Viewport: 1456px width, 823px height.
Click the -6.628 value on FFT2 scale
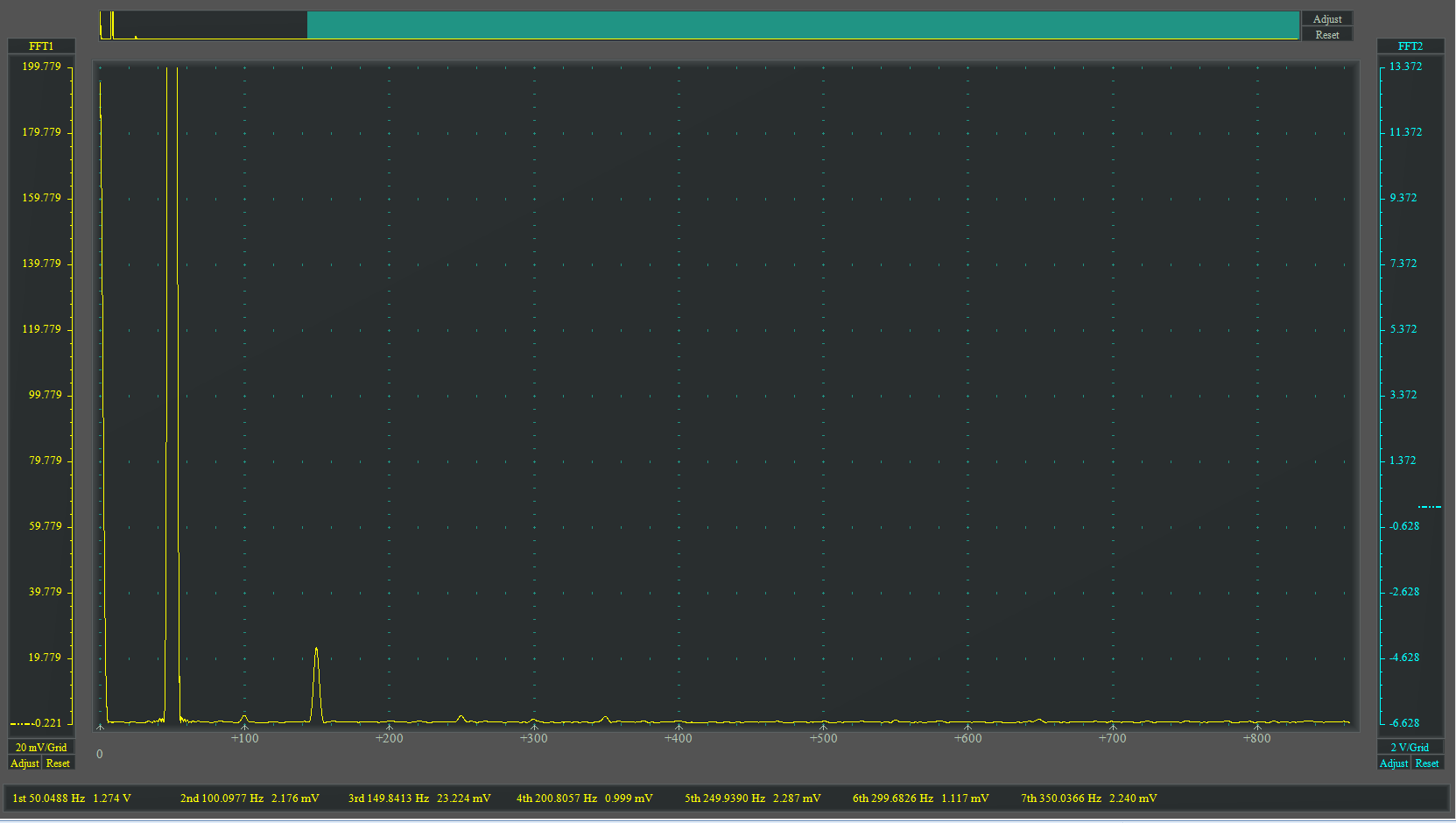click(x=1404, y=723)
